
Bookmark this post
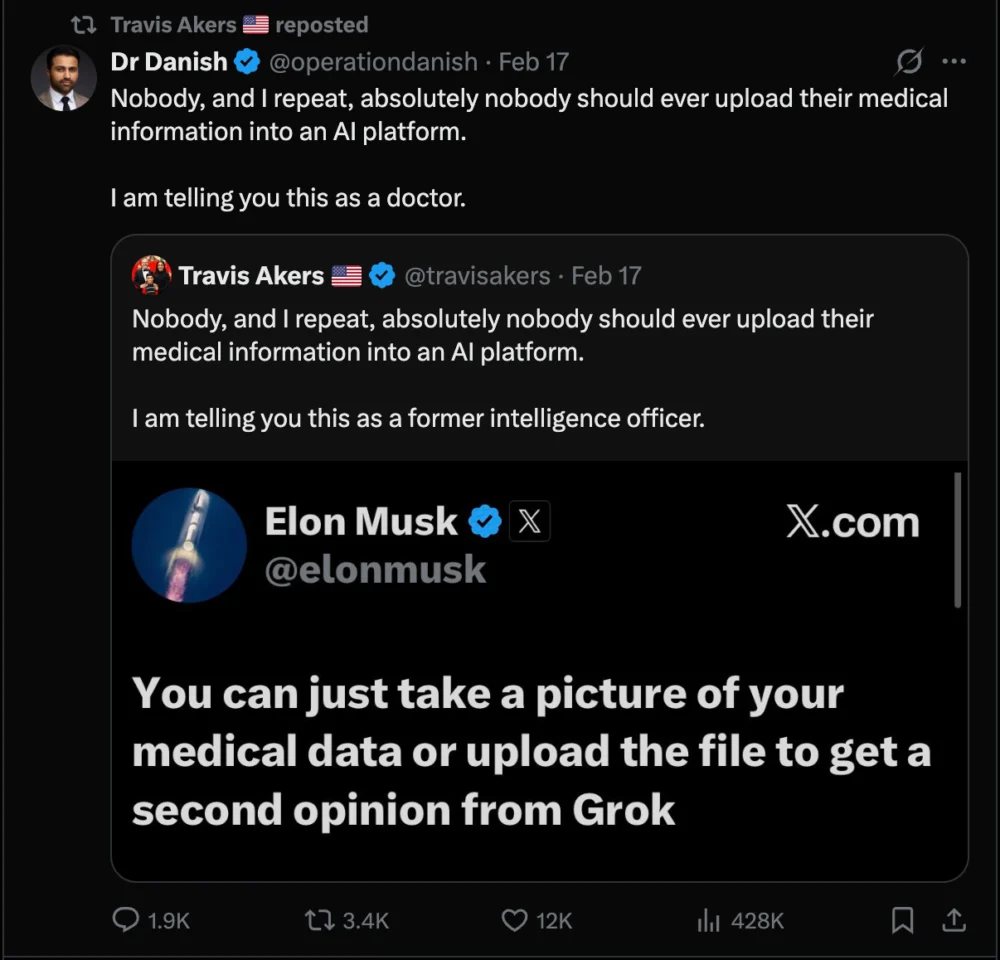point(902,920)
